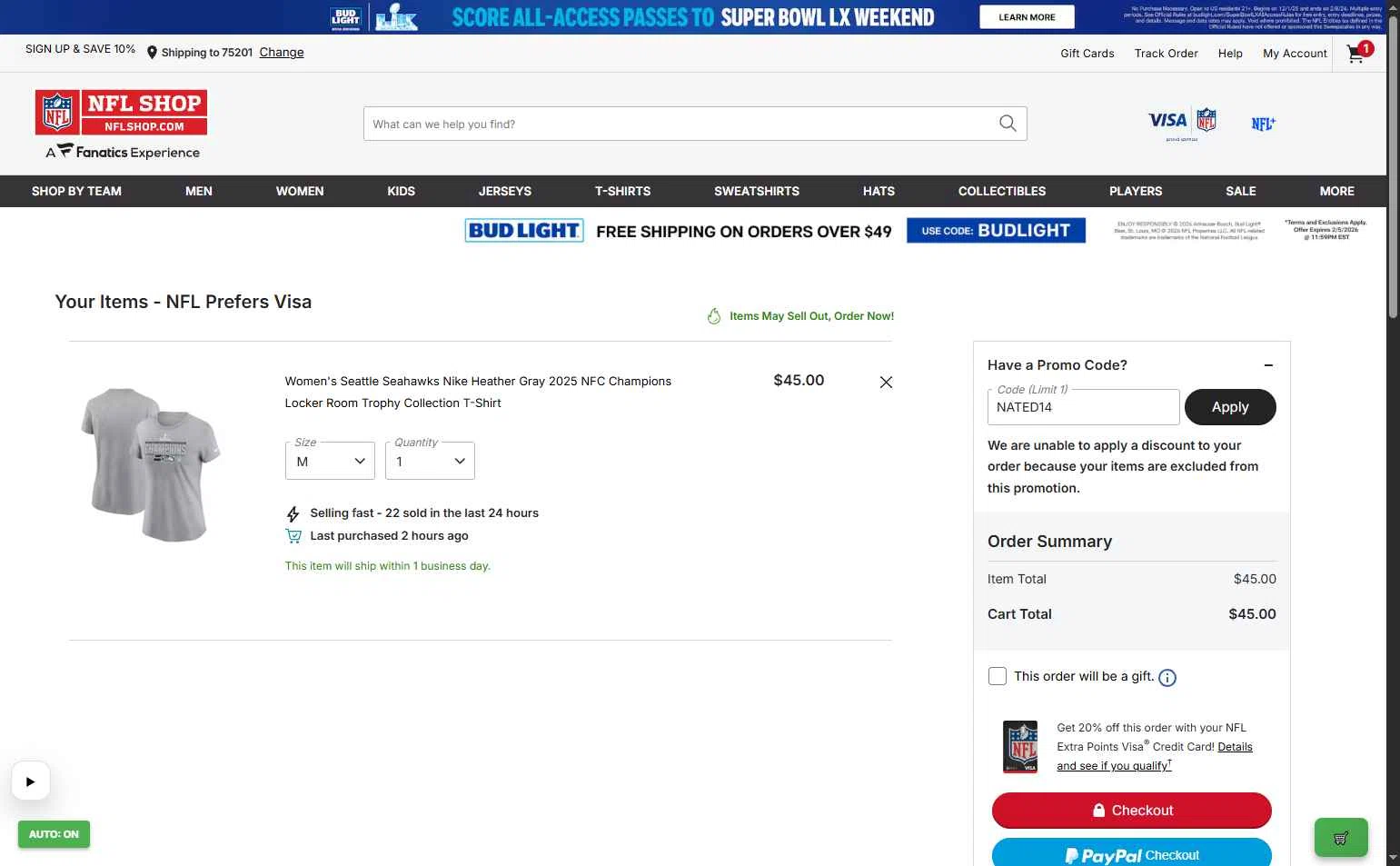This screenshot has width=1400, height=866.
Task: Click the green cart extension widget
Action: point(1341,838)
